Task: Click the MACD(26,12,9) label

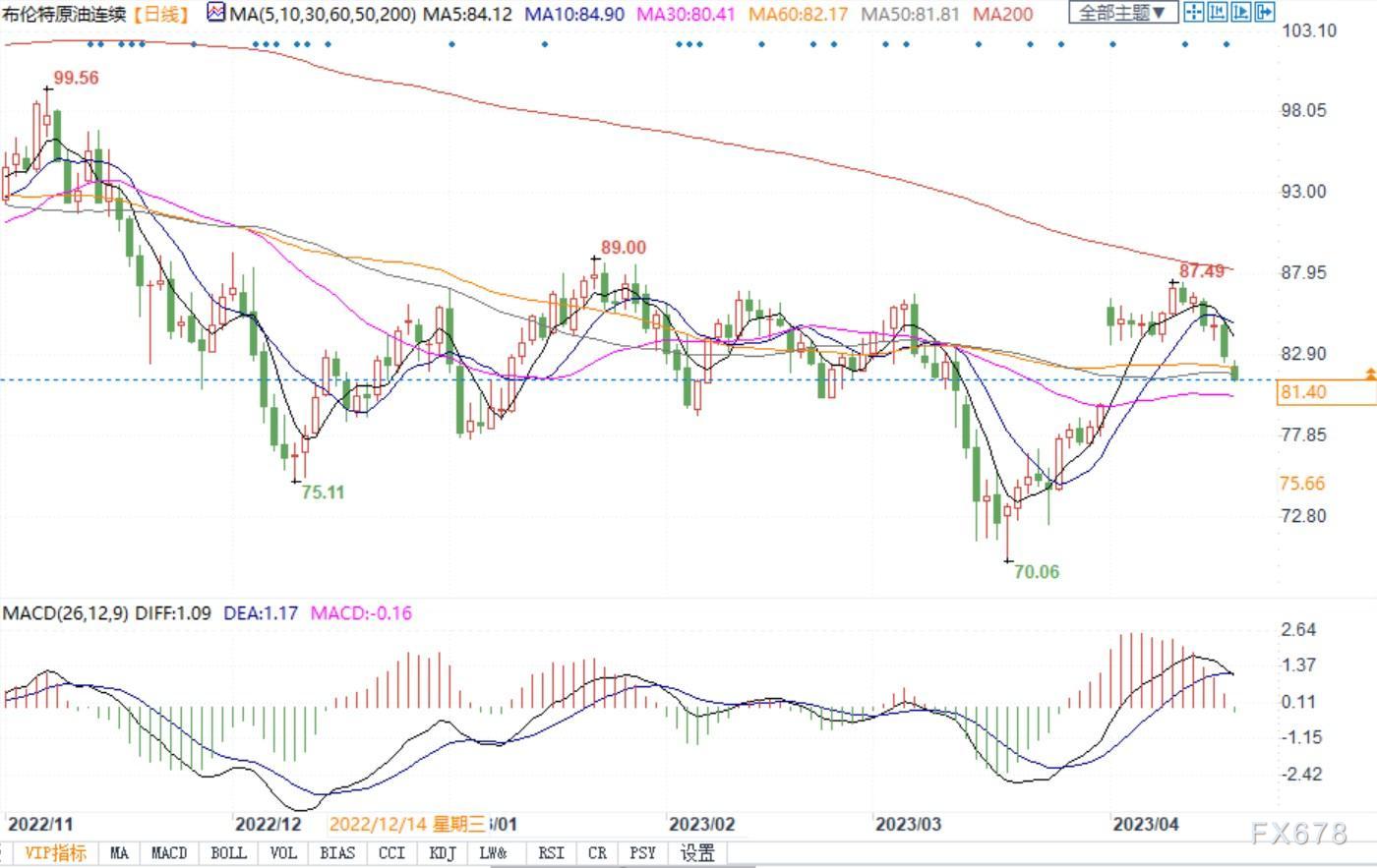Action: pyautogui.click(x=66, y=612)
